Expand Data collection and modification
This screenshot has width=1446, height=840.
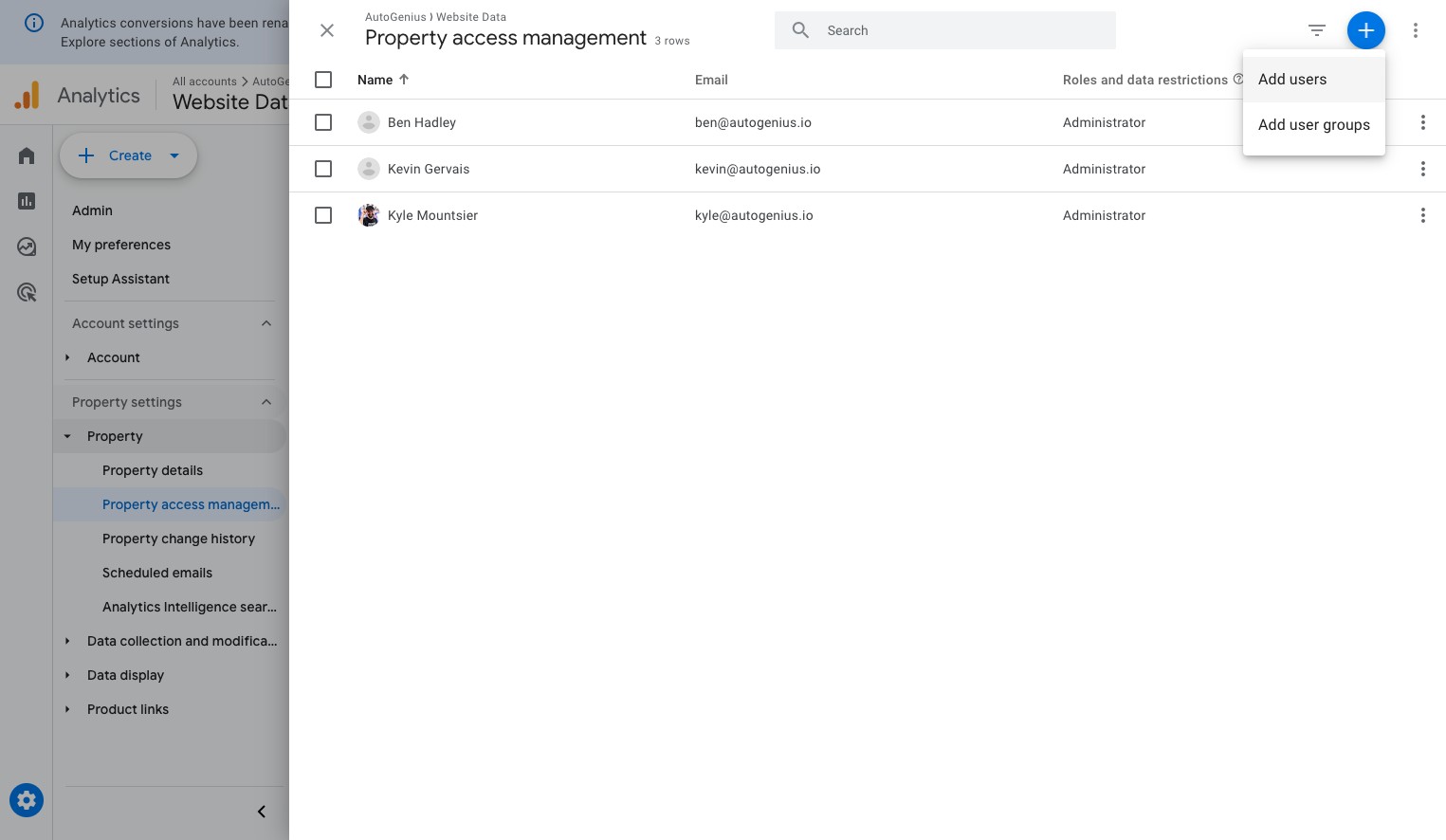(x=67, y=641)
